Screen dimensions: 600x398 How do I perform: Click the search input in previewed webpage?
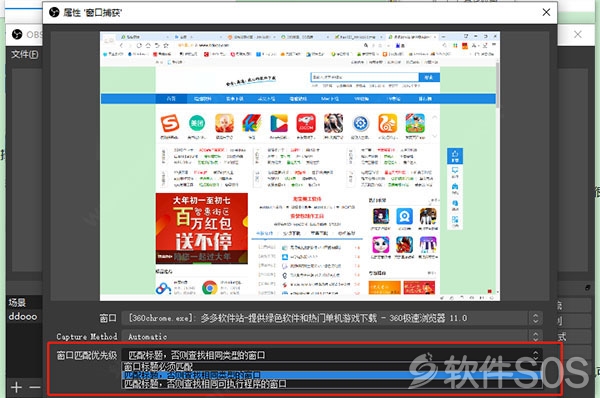point(364,77)
